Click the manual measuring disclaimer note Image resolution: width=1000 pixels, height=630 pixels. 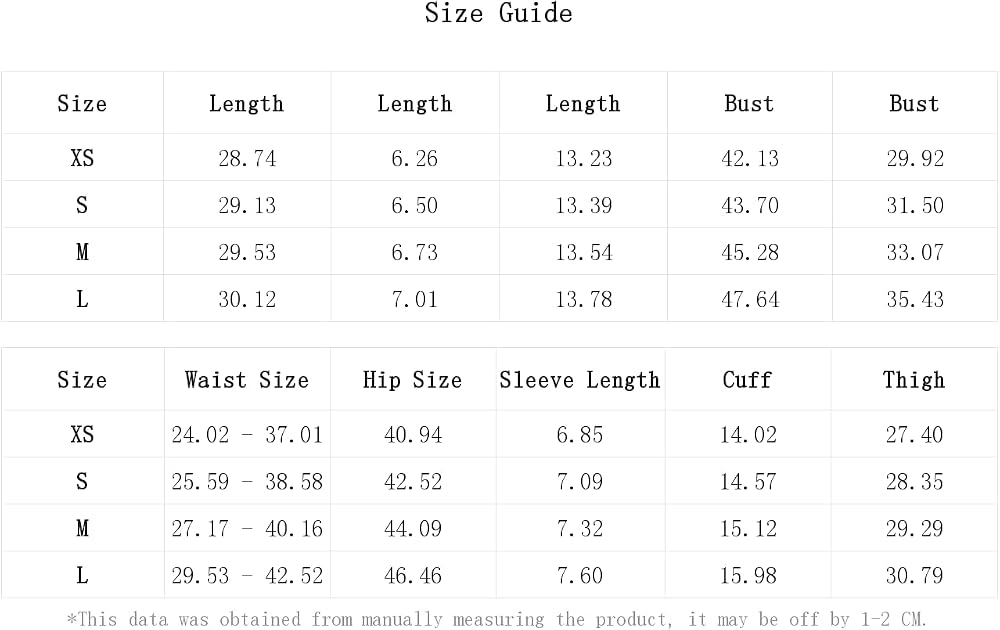[496, 619]
